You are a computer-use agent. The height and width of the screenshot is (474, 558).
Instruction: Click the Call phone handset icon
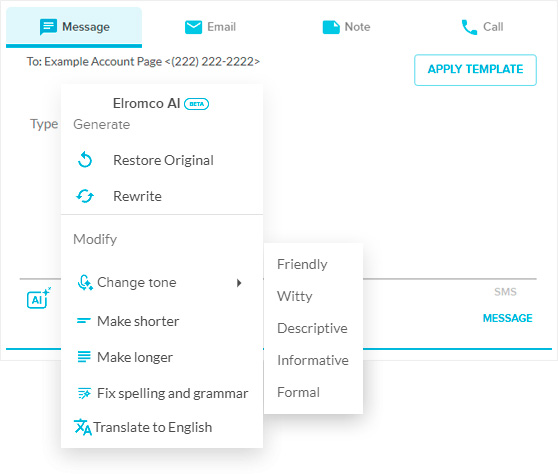(x=469, y=27)
